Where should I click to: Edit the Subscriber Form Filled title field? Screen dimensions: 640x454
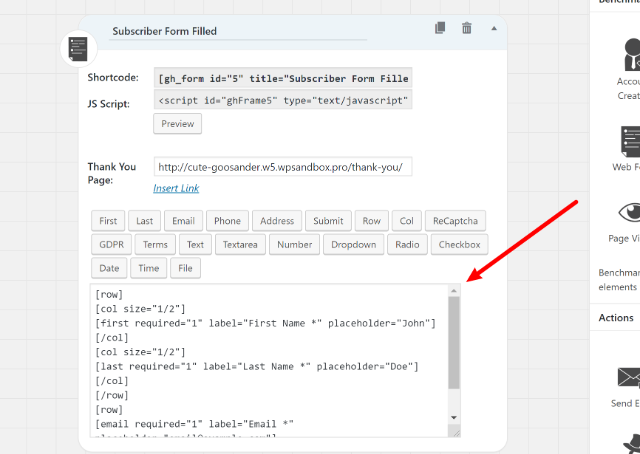(x=238, y=31)
